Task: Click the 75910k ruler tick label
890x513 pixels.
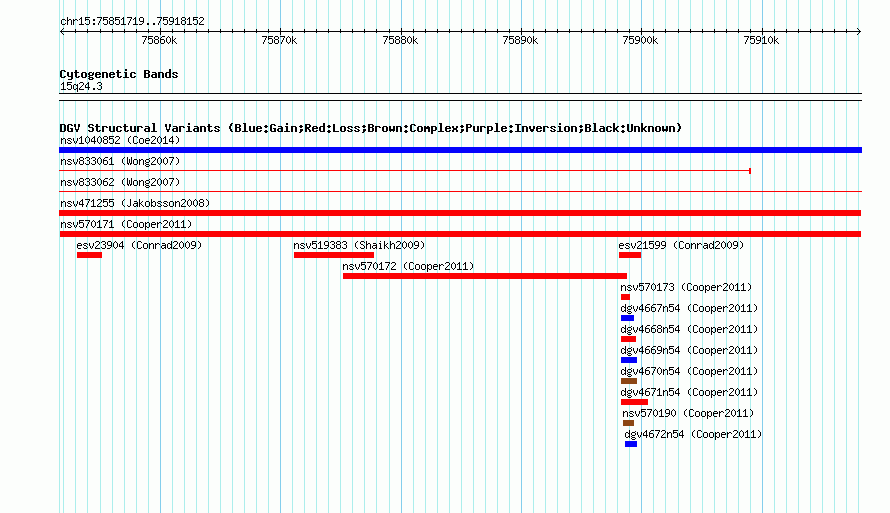Action: point(761,40)
